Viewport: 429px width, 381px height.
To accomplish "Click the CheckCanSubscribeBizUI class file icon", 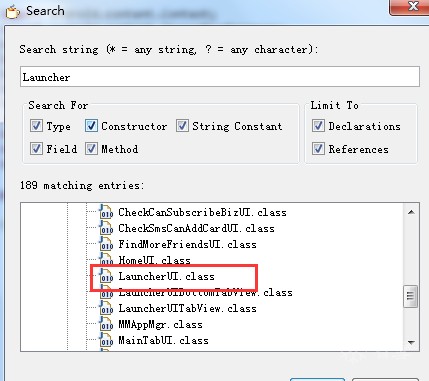I will pos(106,212).
